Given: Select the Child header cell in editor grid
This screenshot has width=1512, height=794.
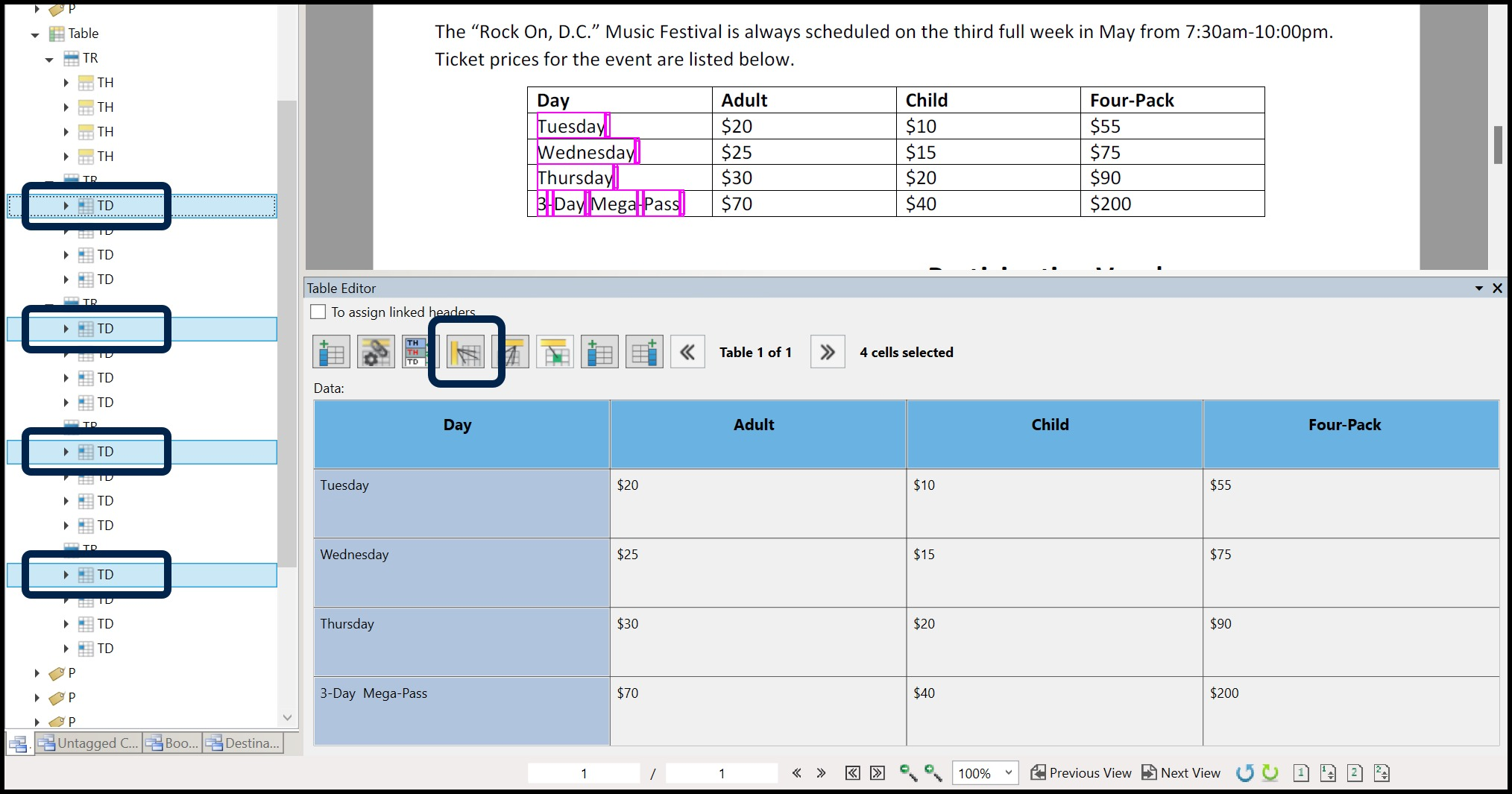Looking at the screenshot, I should point(1054,434).
